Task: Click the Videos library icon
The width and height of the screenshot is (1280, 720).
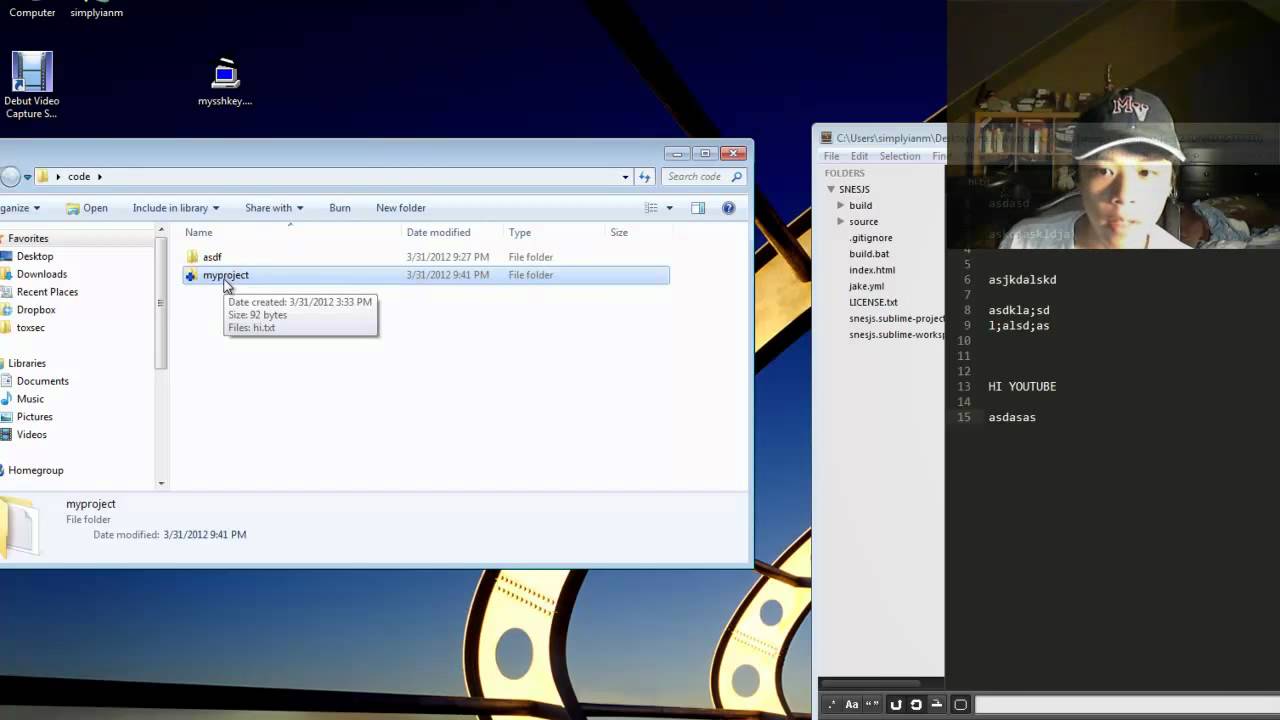Action: click(6, 435)
